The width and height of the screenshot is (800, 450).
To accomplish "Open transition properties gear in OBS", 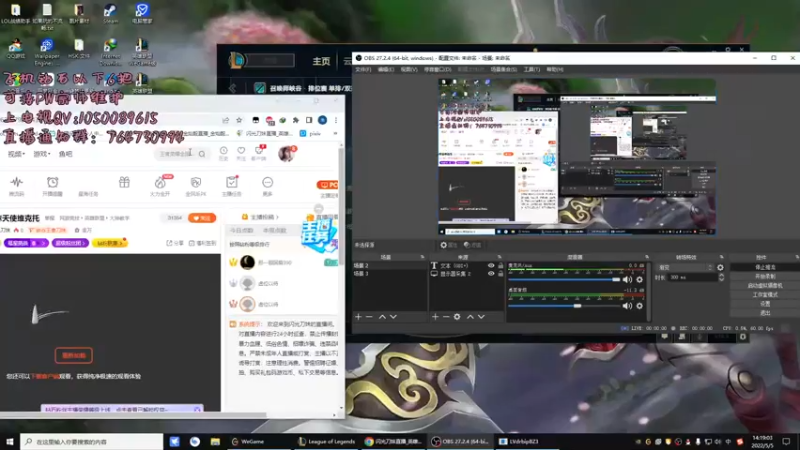I will pyautogui.click(x=720, y=267).
